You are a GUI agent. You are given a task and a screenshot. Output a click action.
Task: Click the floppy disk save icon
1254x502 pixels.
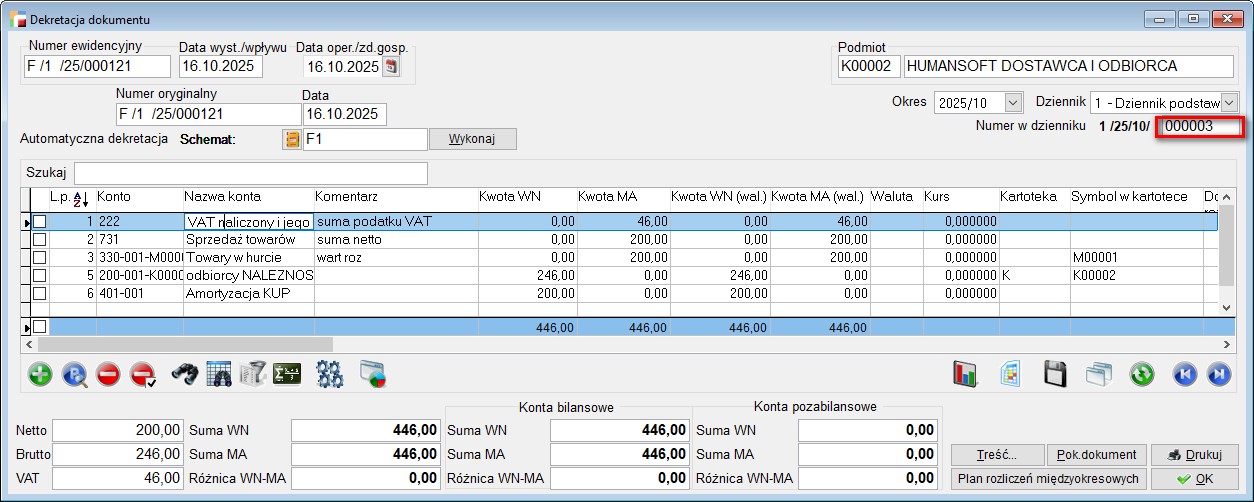point(1056,374)
